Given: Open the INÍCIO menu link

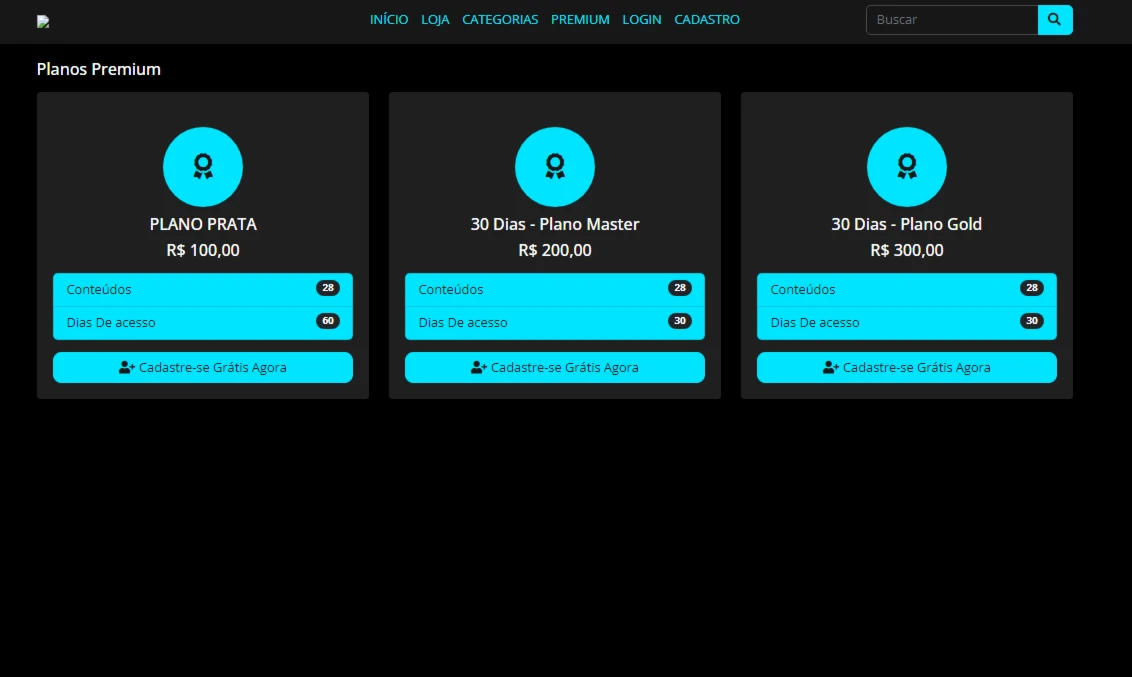Looking at the screenshot, I should (x=389, y=20).
